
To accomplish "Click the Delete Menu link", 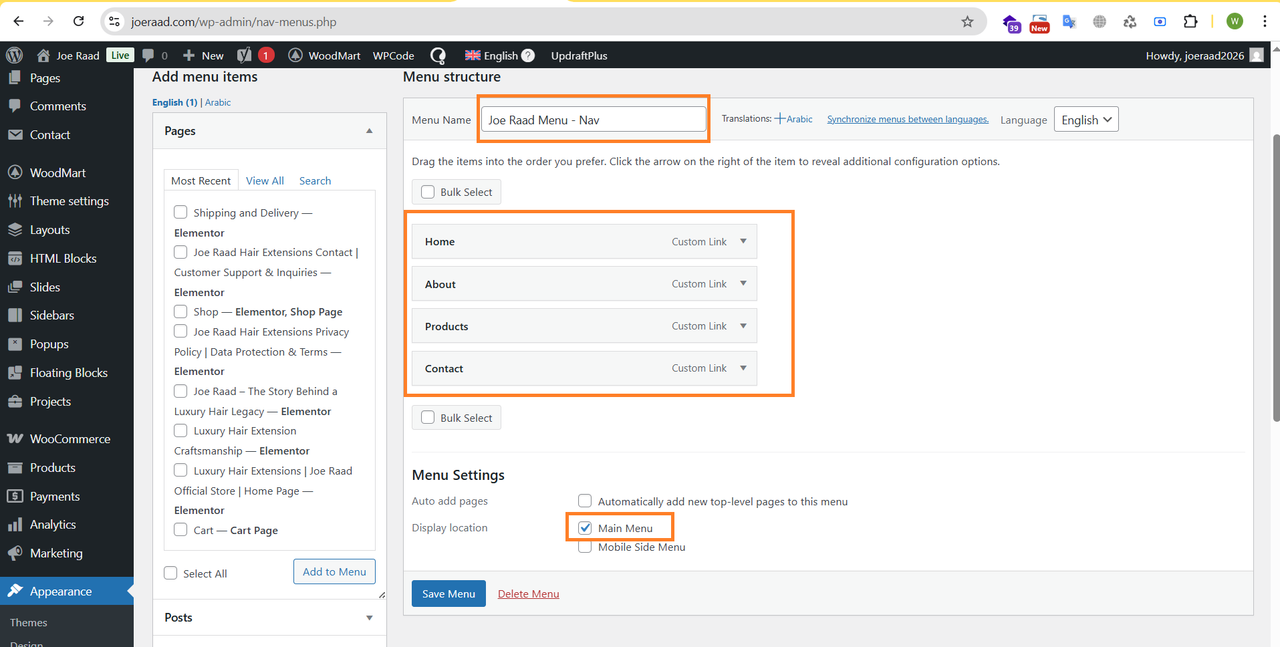I will [x=529, y=594].
